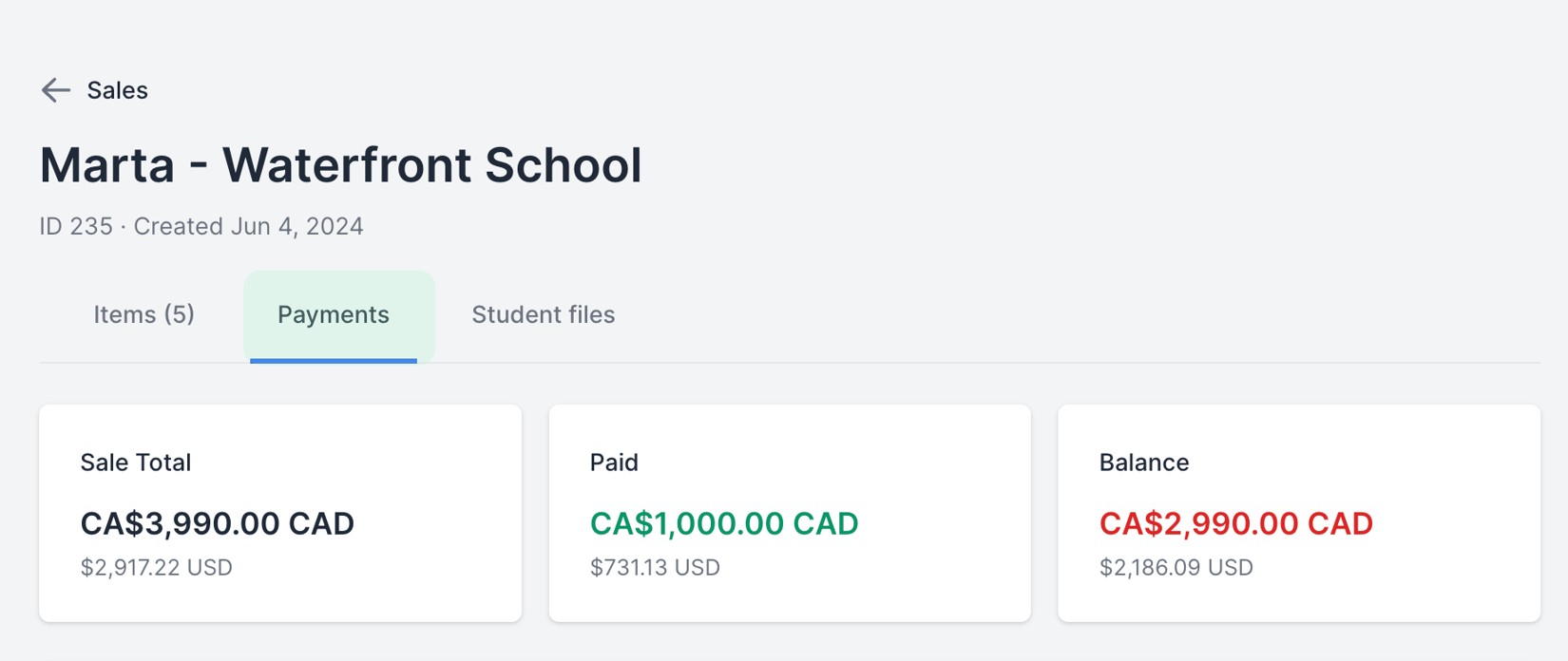Click the red CA$2,990.00 CAD balance amount

coord(1235,522)
